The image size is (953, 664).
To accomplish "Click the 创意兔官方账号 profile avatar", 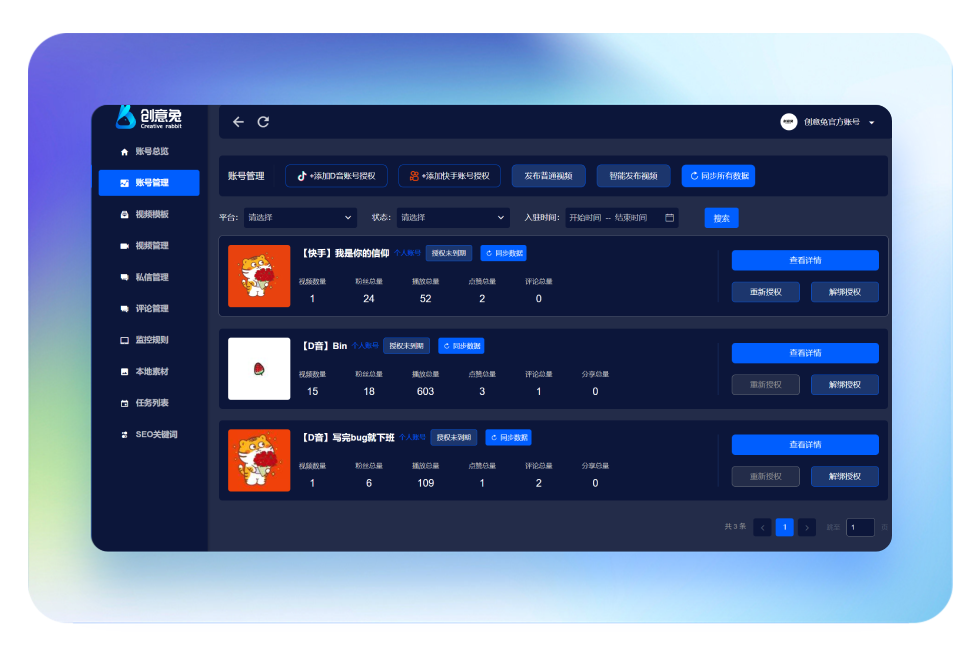I will tap(789, 122).
